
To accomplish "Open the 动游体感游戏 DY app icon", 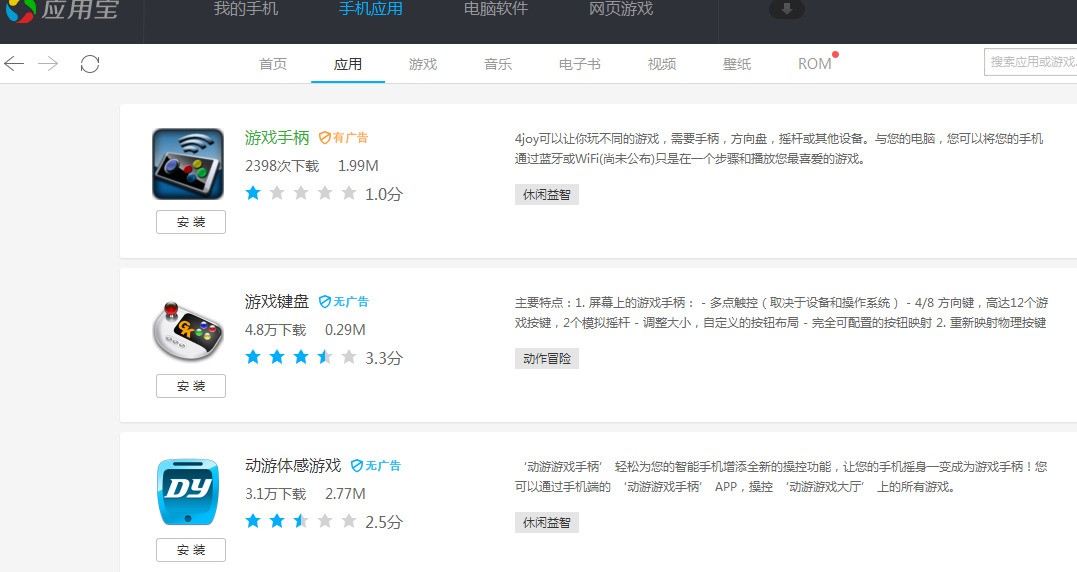I will point(188,492).
